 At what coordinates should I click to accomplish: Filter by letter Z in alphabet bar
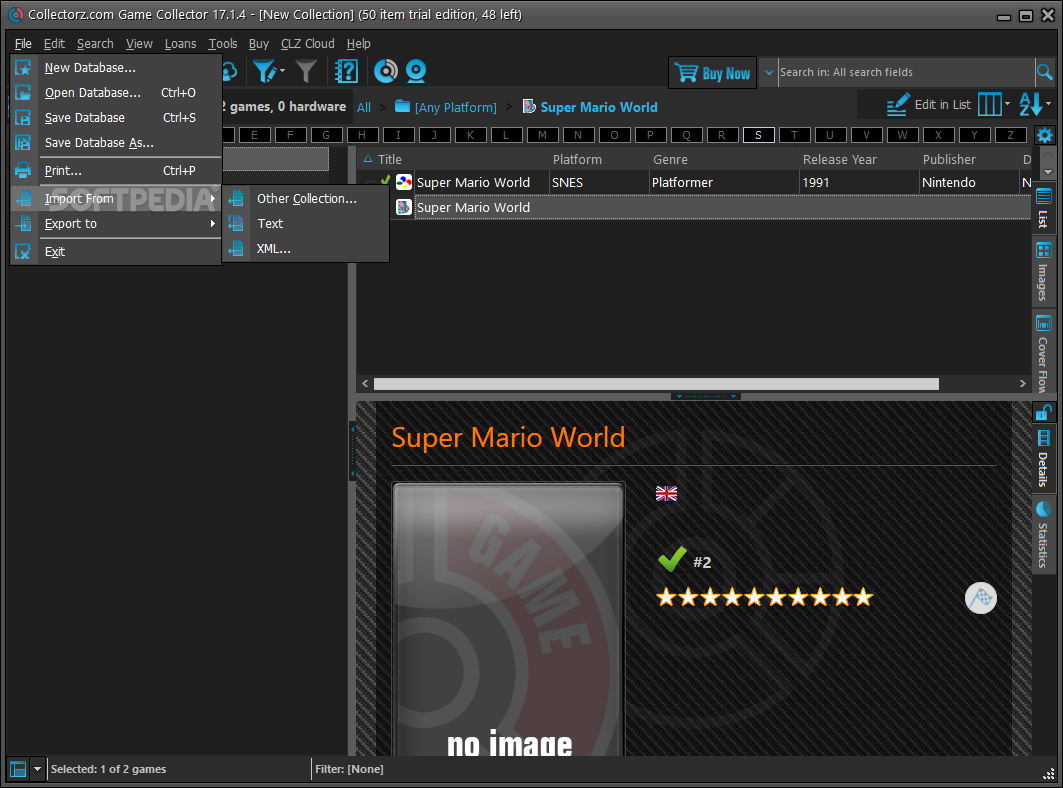click(x=1010, y=135)
